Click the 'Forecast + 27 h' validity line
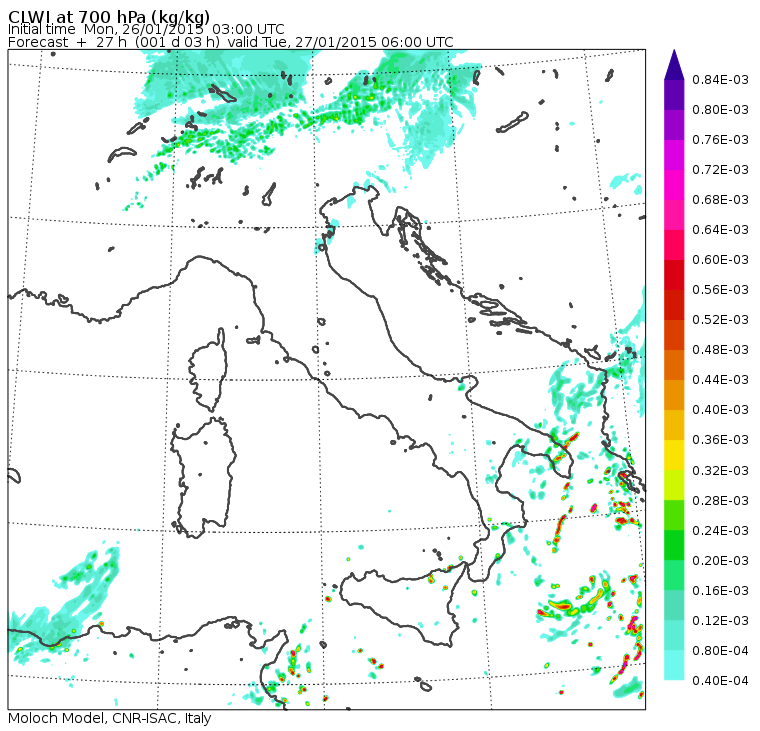The image size is (760, 731). pyautogui.click(x=231, y=42)
